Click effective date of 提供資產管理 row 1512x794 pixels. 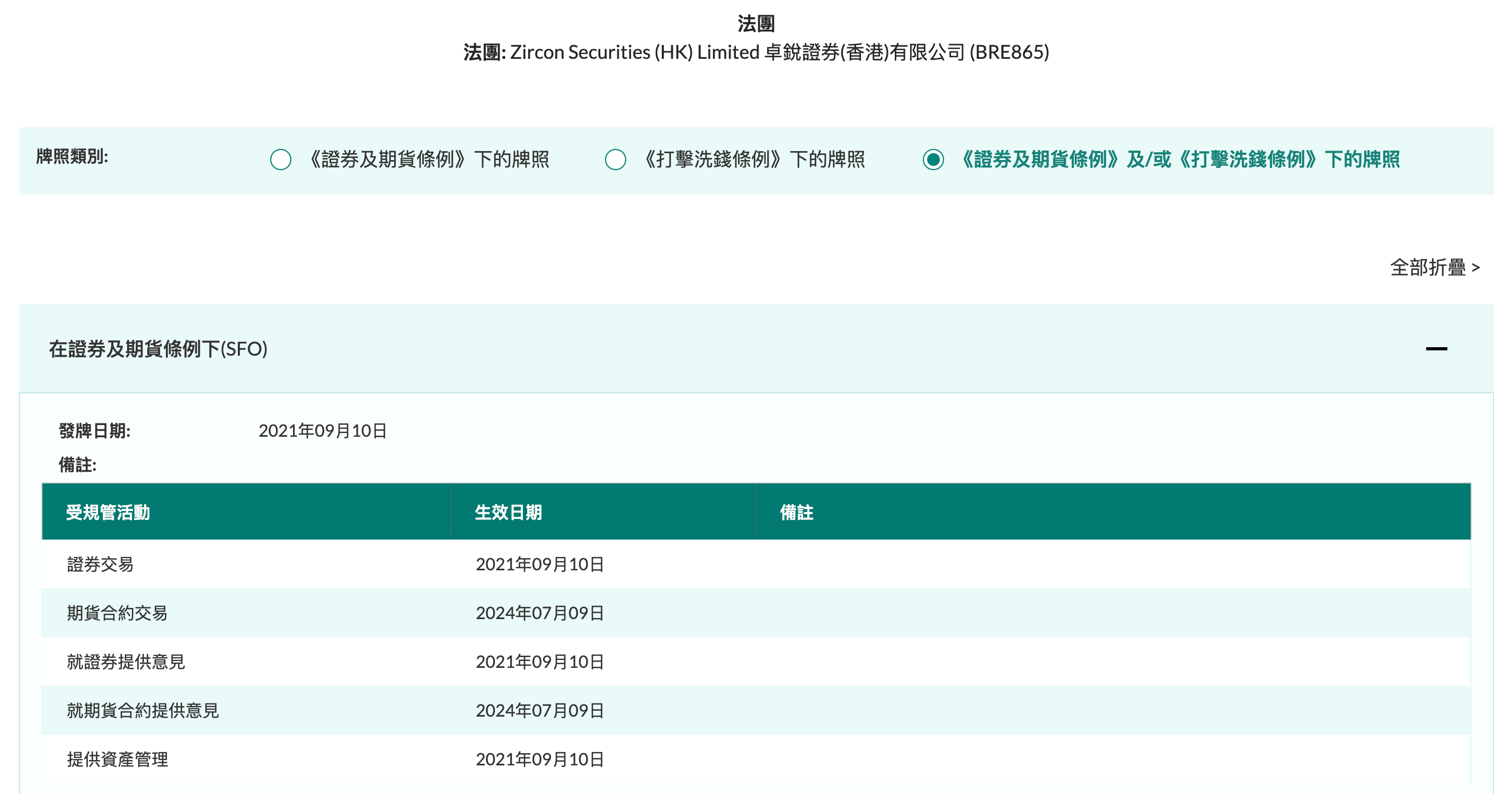(539, 760)
